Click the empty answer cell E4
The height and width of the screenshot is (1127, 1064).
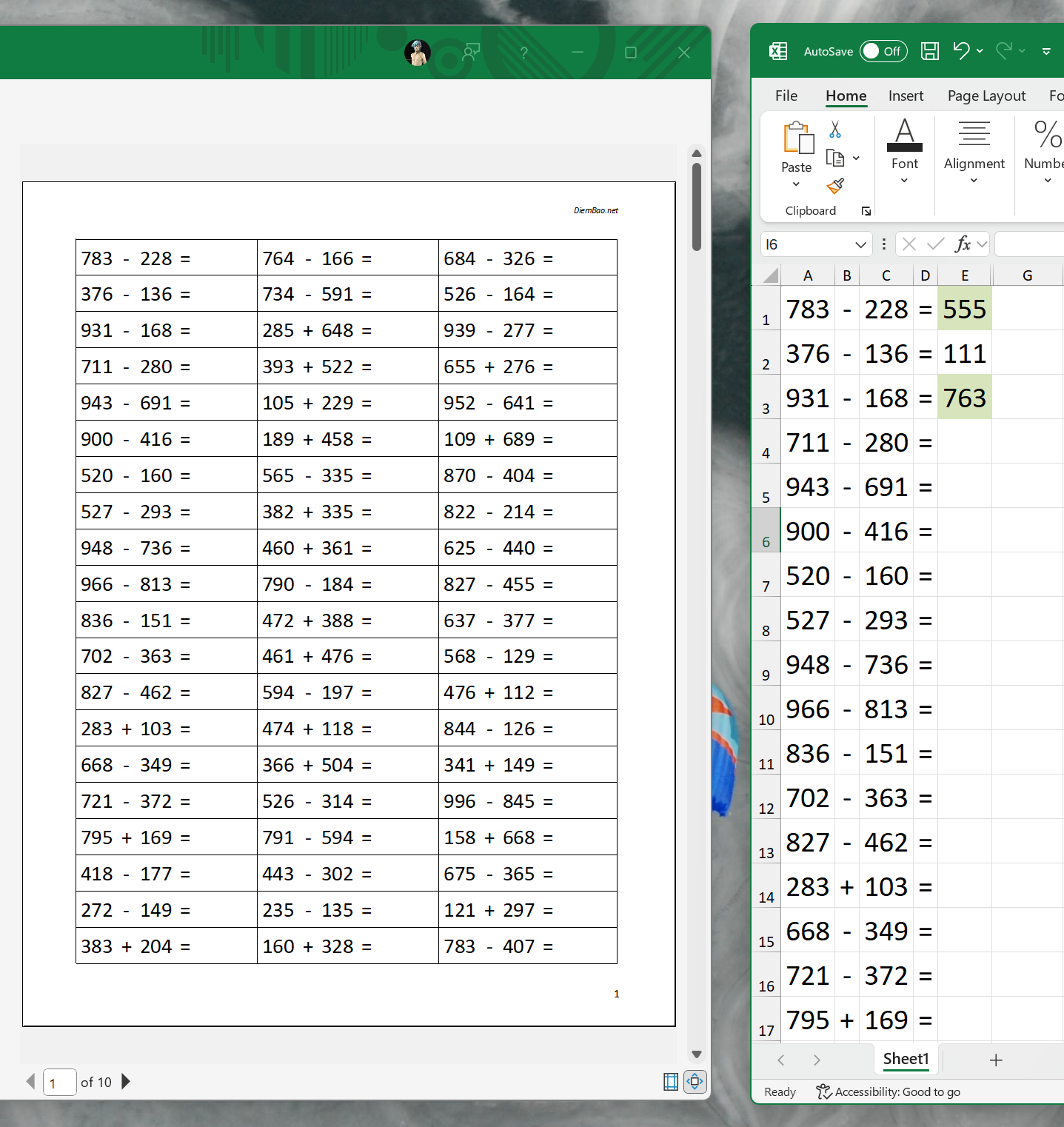(965, 441)
